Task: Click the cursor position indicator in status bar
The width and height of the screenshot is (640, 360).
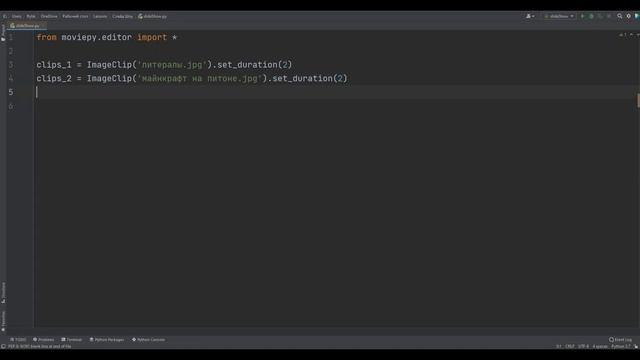Action: (x=558, y=347)
